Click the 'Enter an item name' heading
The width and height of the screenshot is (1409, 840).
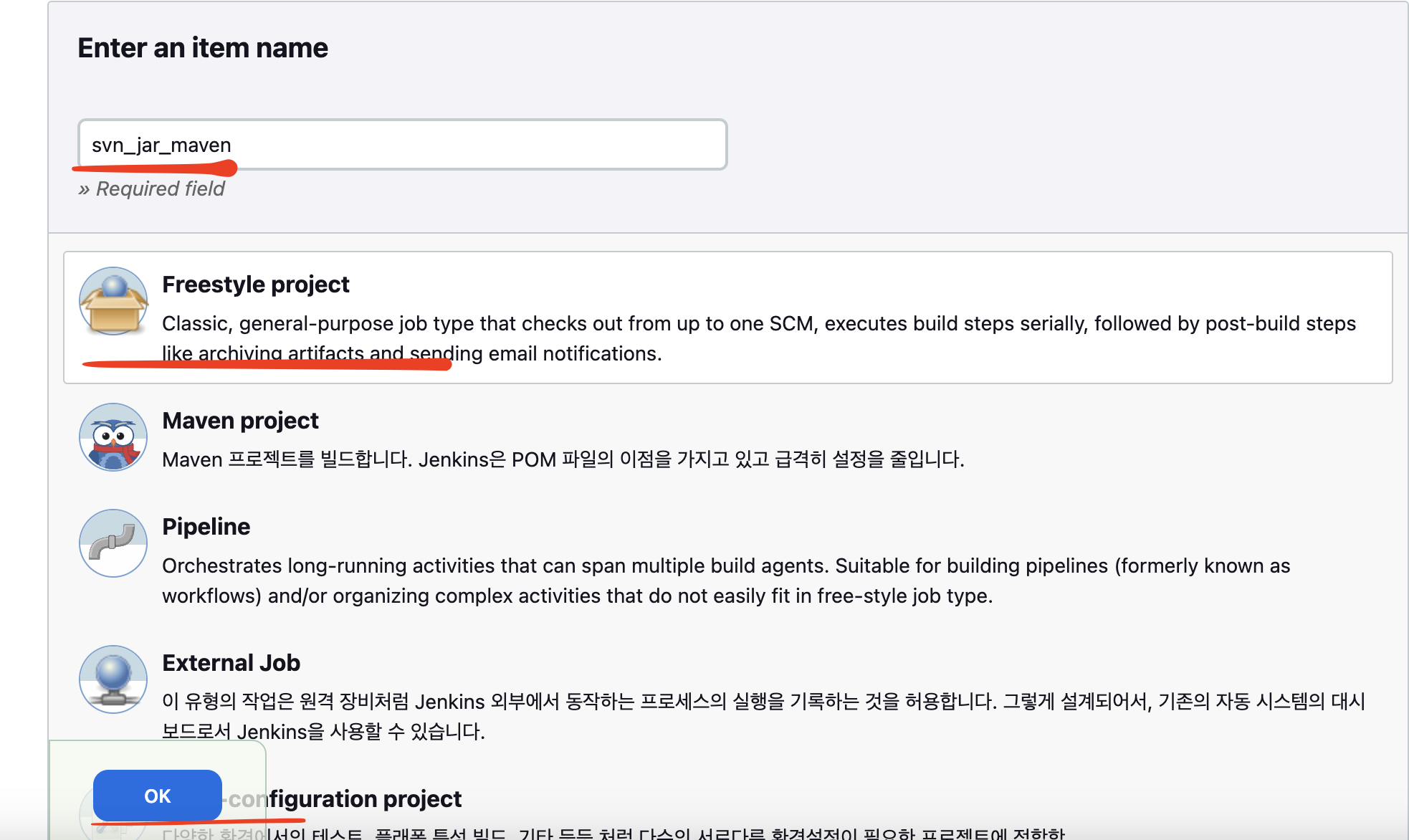(203, 48)
